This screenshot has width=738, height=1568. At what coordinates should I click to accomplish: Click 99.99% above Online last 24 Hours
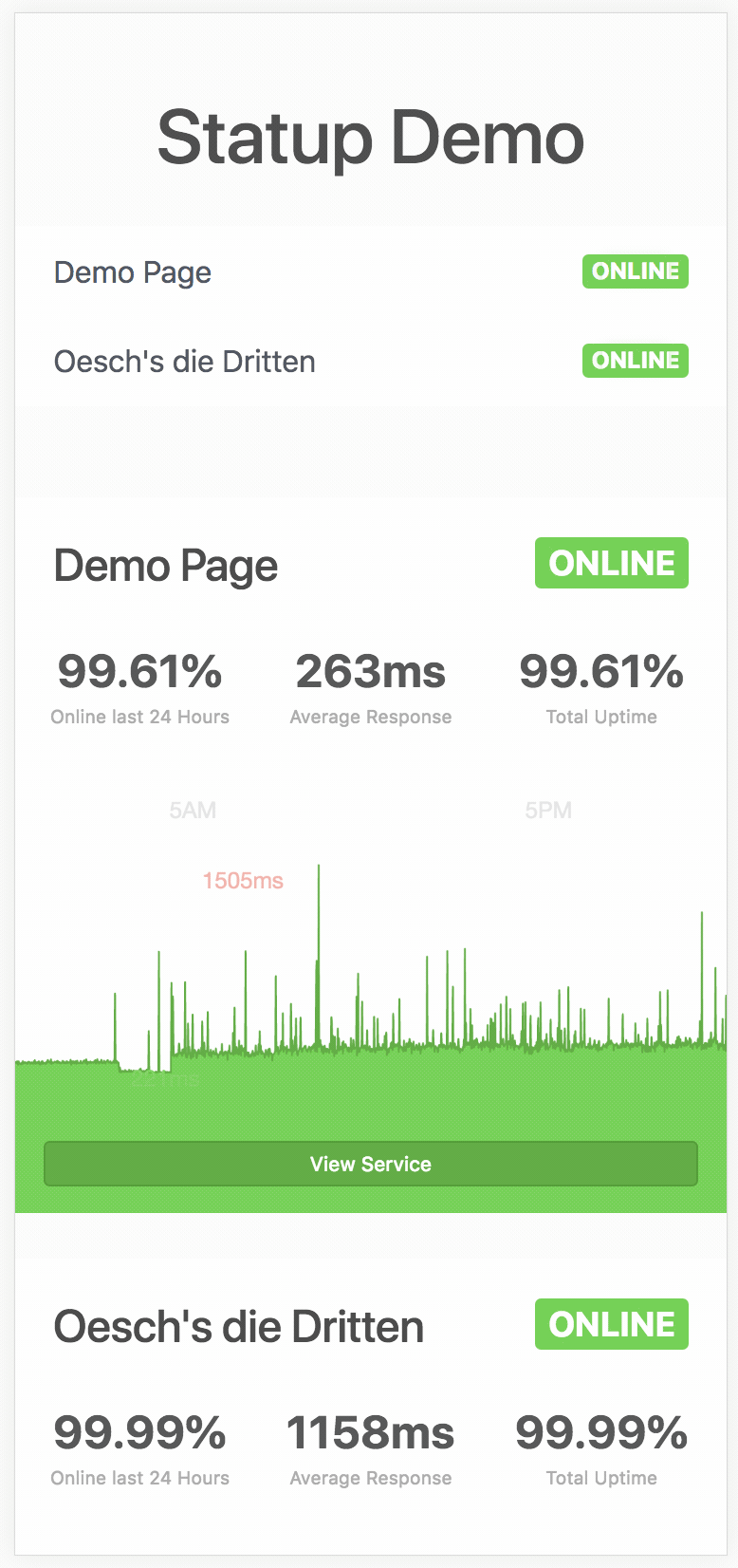[140, 1433]
